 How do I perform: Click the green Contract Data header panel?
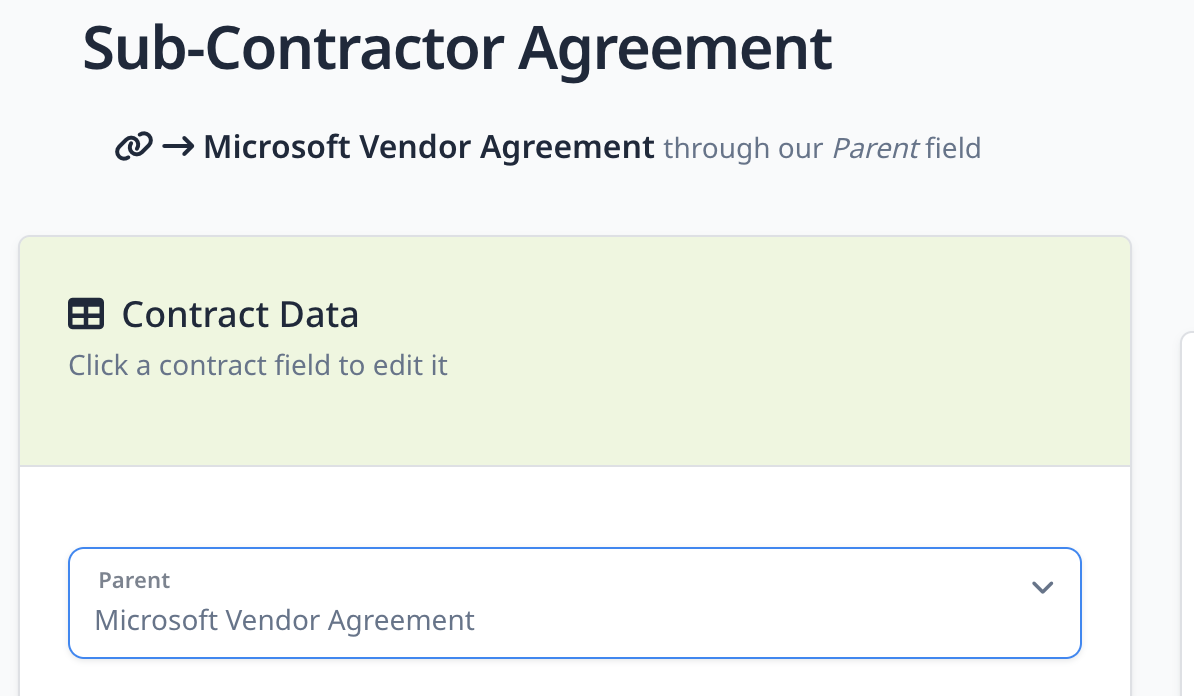click(700, 400)
